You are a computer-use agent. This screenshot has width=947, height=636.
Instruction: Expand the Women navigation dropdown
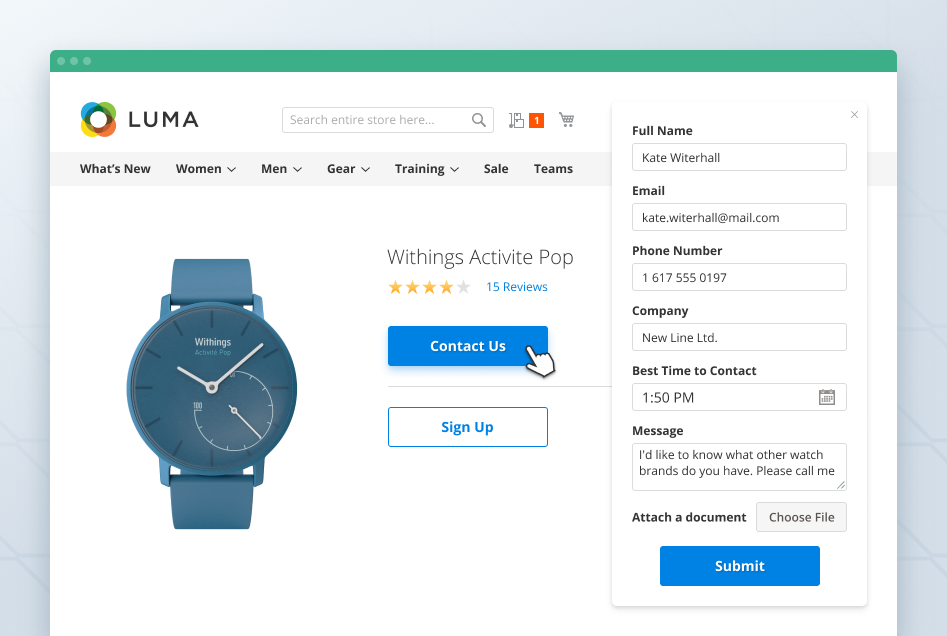click(x=205, y=168)
